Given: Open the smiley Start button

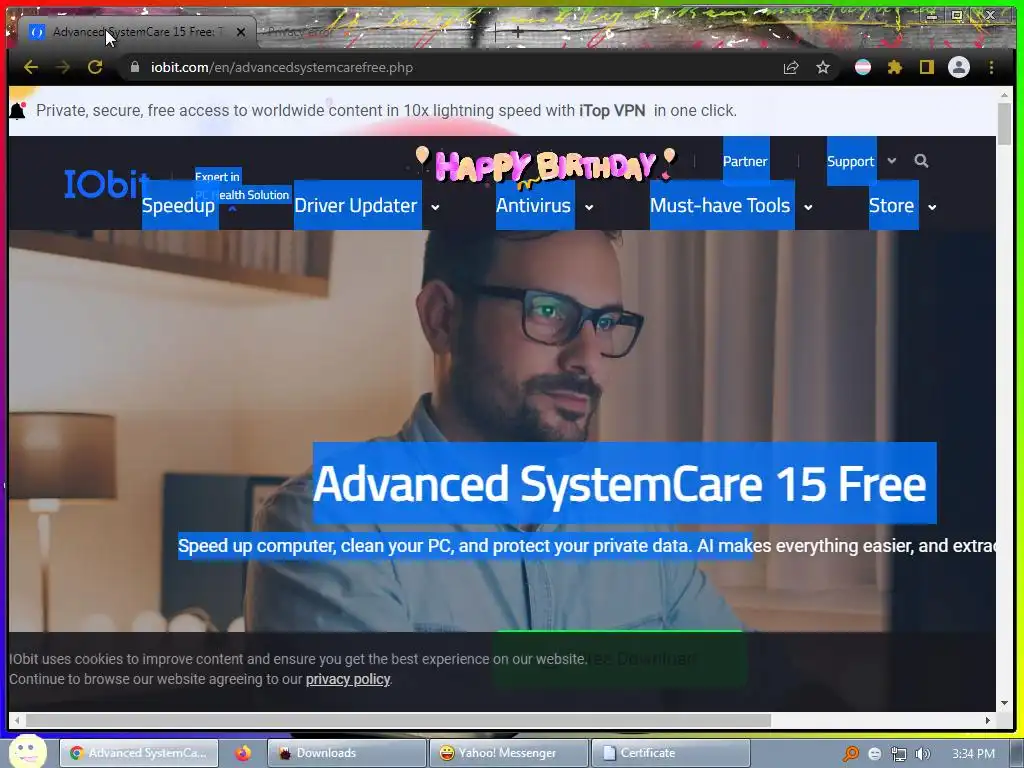Looking at the screenshot, I should pyautogui.click(x=27, y=751).
